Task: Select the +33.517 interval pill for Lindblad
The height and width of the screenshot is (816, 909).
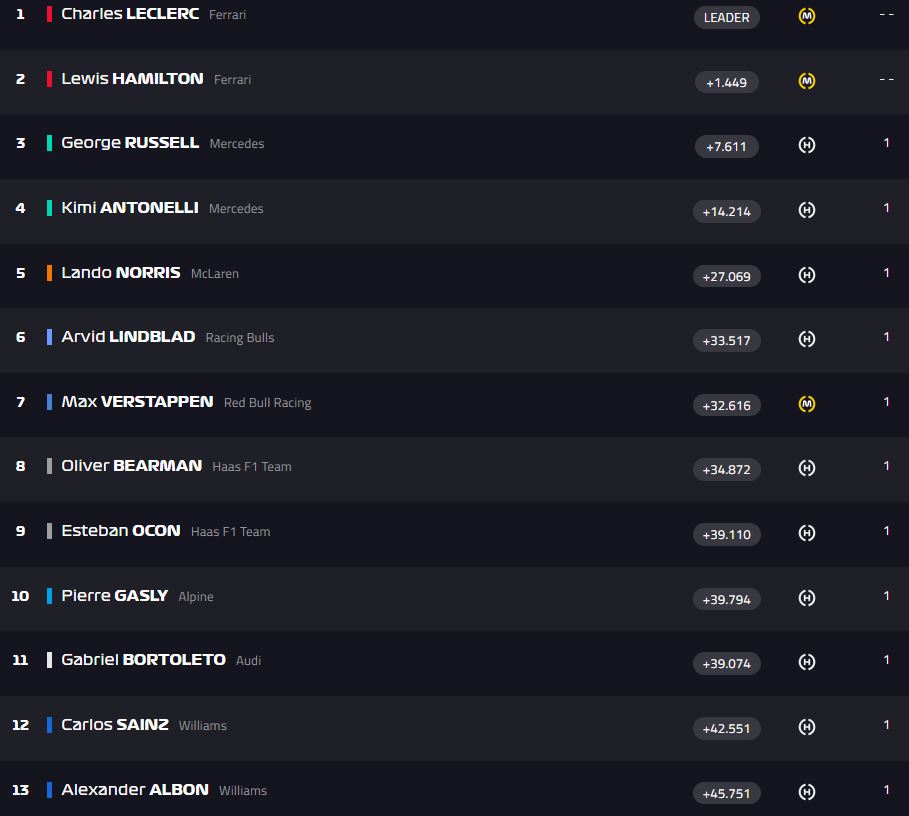Action: 726,340
